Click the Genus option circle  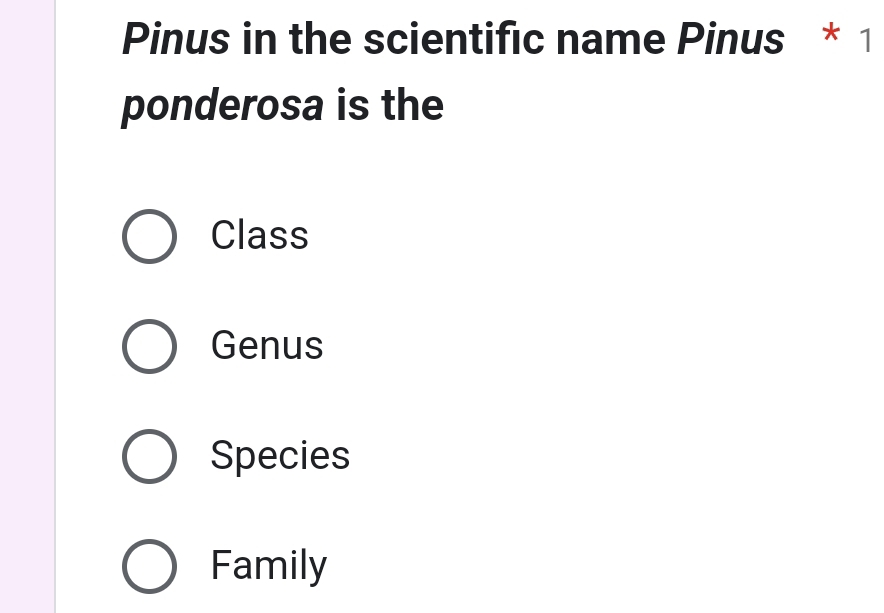(148, 346)
